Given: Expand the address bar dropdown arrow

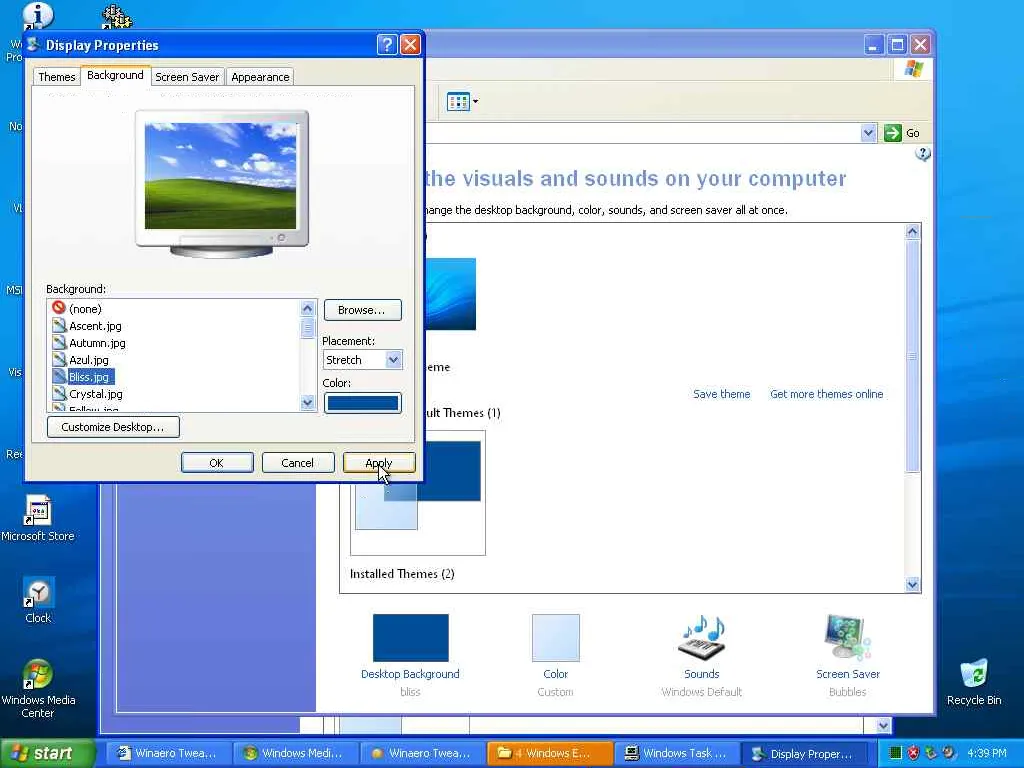Looking at the screenshot, I should pos(868,133).
